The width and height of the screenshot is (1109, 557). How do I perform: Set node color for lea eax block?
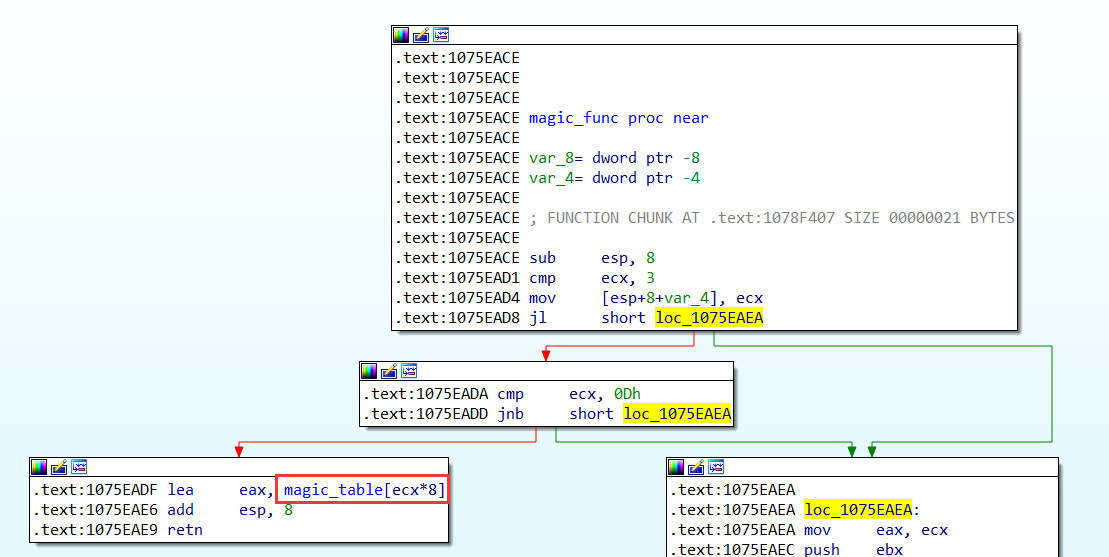[x=39, y=467]
